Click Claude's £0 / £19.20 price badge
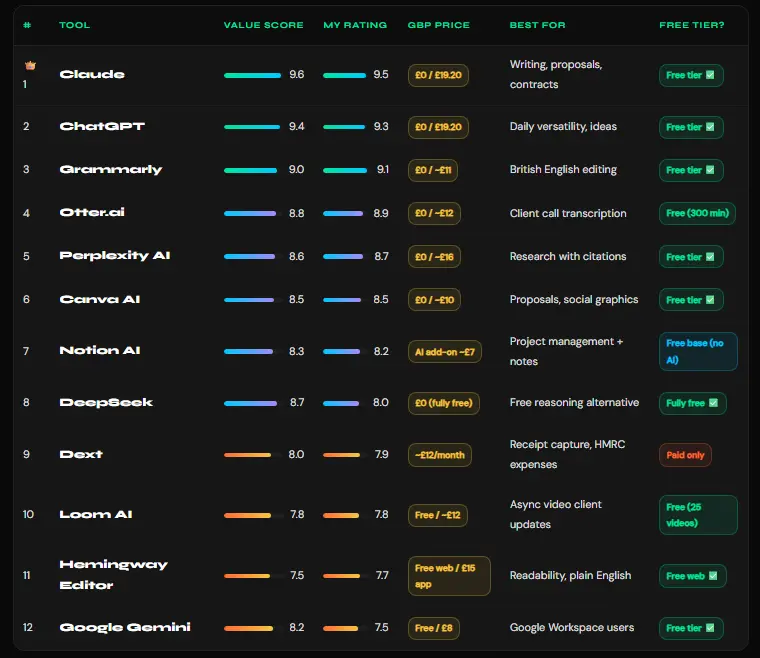760x658 pixels. click(438, 75)
